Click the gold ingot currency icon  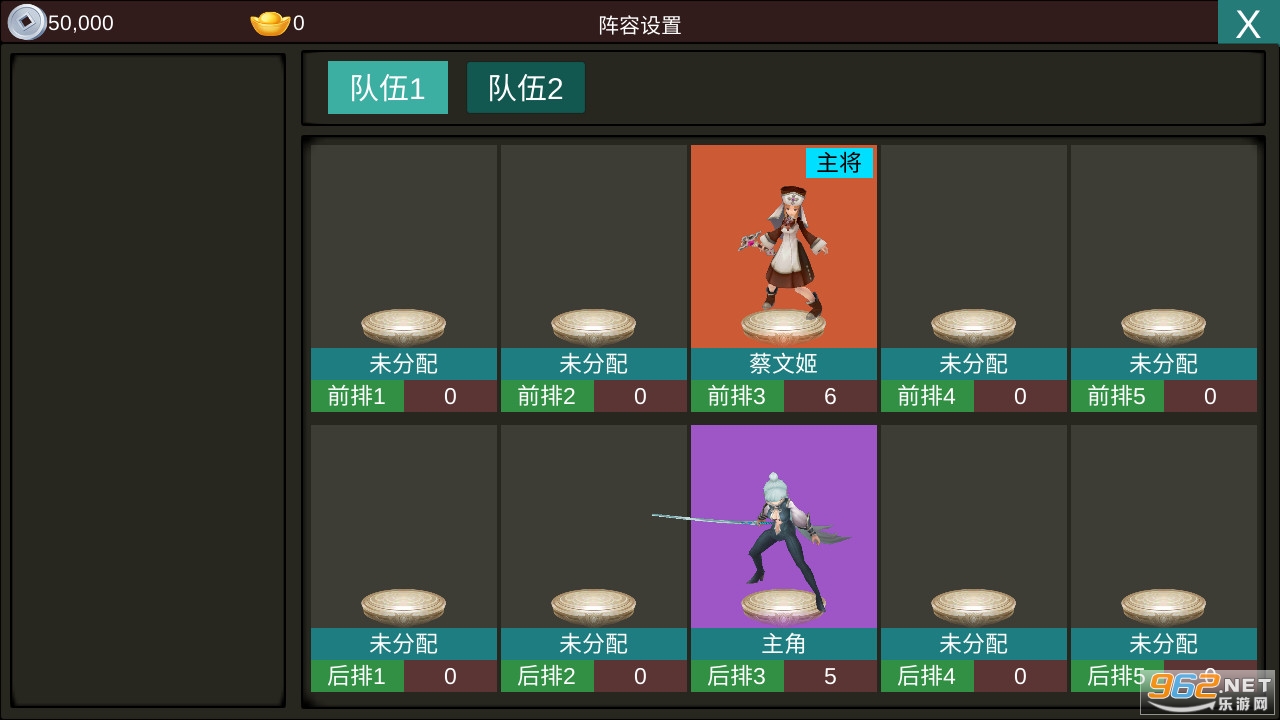[x=270, y=23]
